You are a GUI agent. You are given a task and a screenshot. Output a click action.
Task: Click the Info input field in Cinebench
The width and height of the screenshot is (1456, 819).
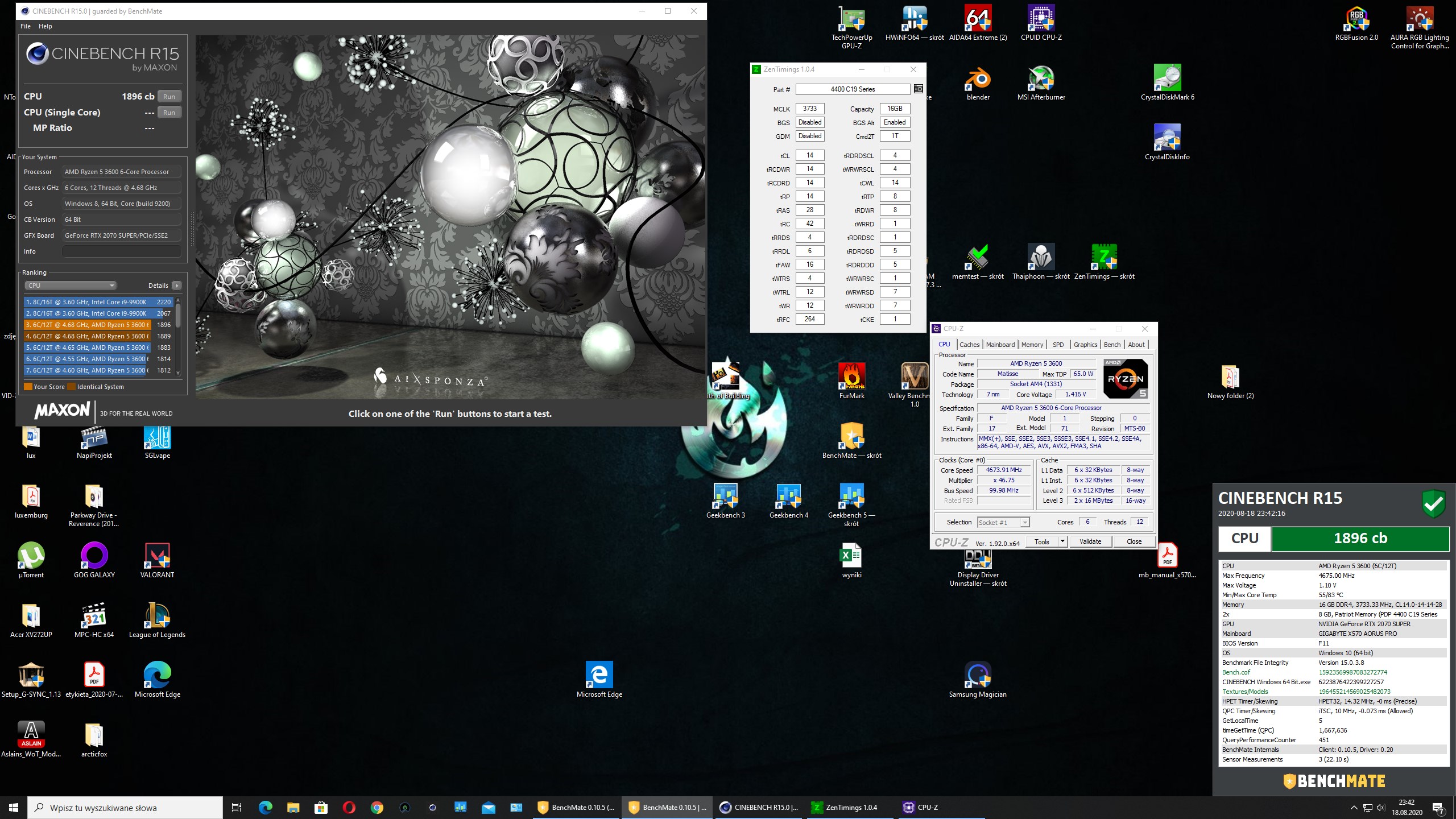coord(121,251)
